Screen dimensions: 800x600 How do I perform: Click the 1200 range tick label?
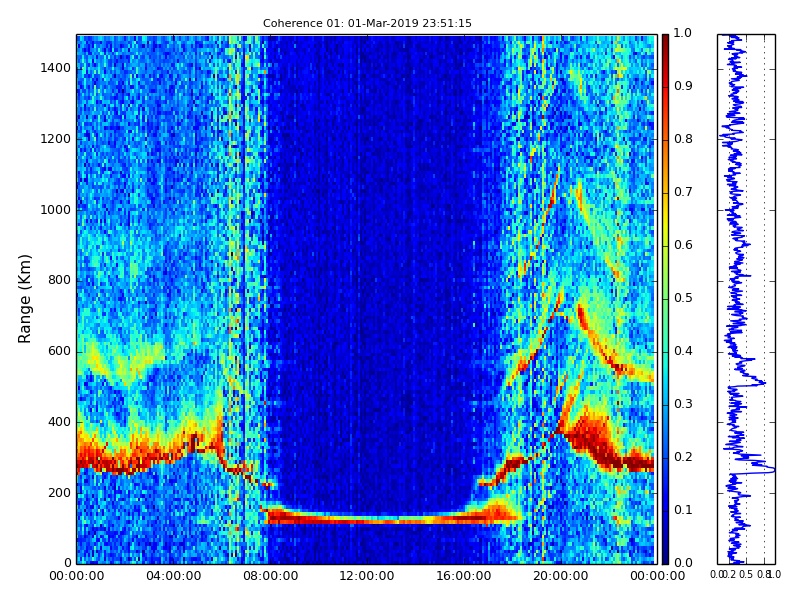coord(56,139)
